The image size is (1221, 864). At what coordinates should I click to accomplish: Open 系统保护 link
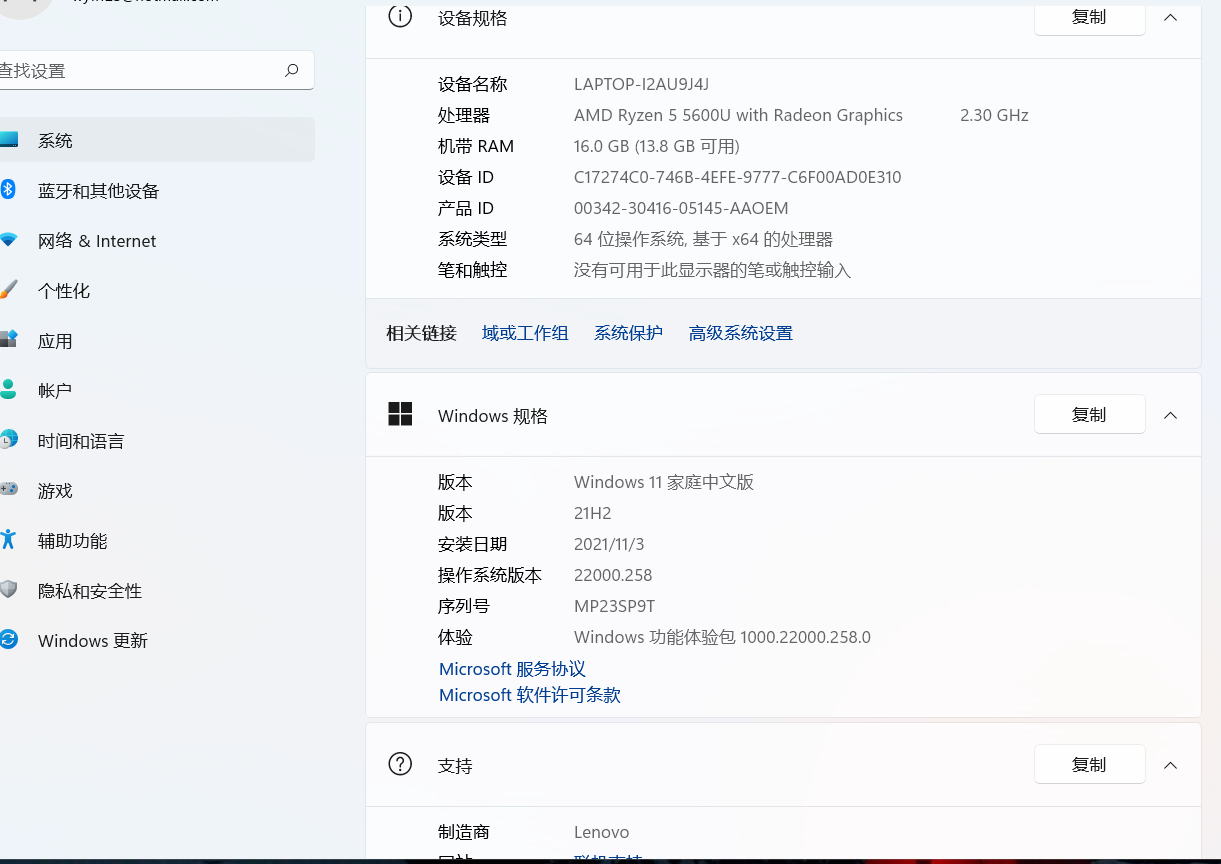[x=628, y=333]
